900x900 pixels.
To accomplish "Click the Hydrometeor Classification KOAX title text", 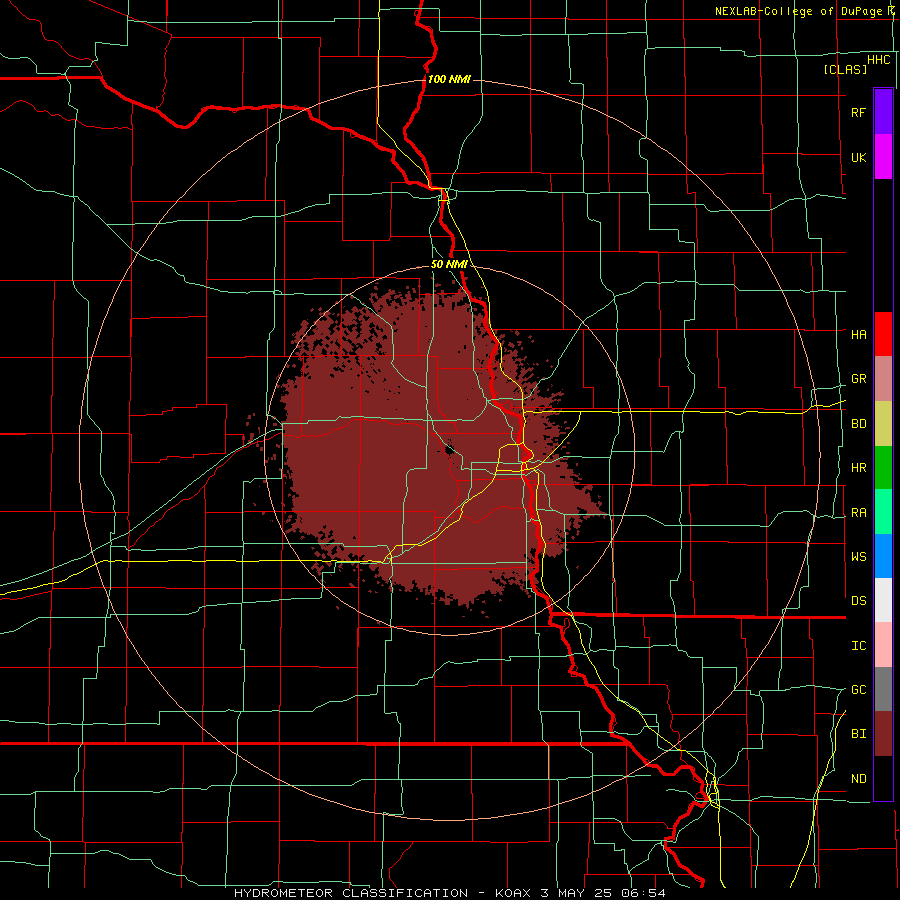I will point(450,893).
